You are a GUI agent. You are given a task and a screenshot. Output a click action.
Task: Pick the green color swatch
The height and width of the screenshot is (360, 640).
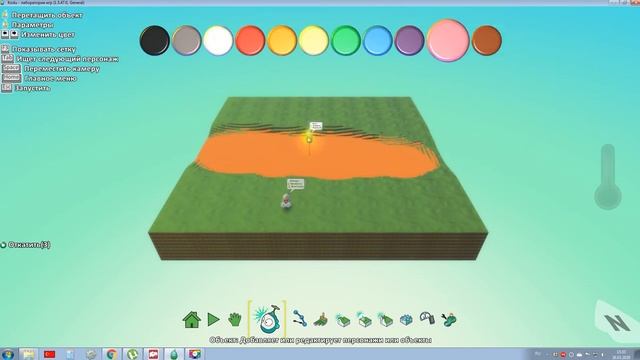pyautogui.click(x=346, y=40)
